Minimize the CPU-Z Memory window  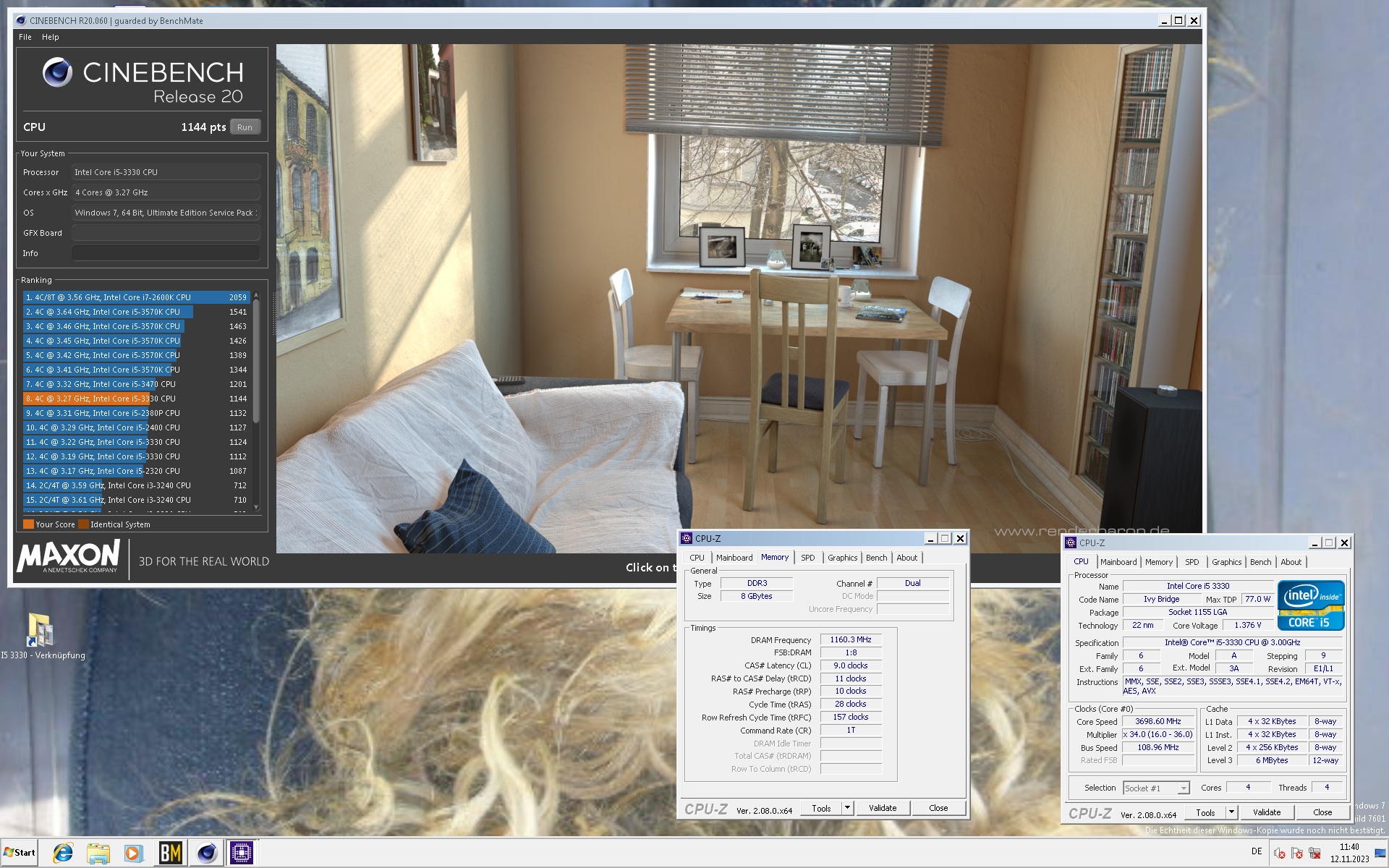point(931,538)
